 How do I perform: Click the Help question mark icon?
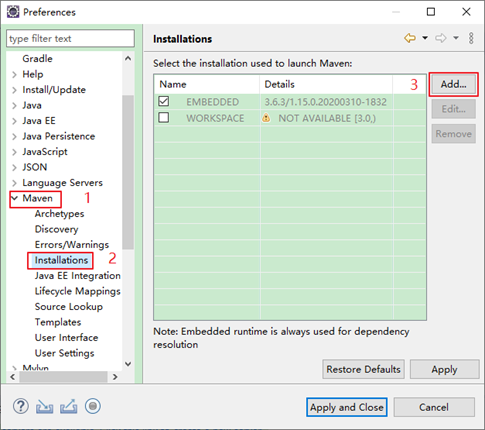pos(21,406)
